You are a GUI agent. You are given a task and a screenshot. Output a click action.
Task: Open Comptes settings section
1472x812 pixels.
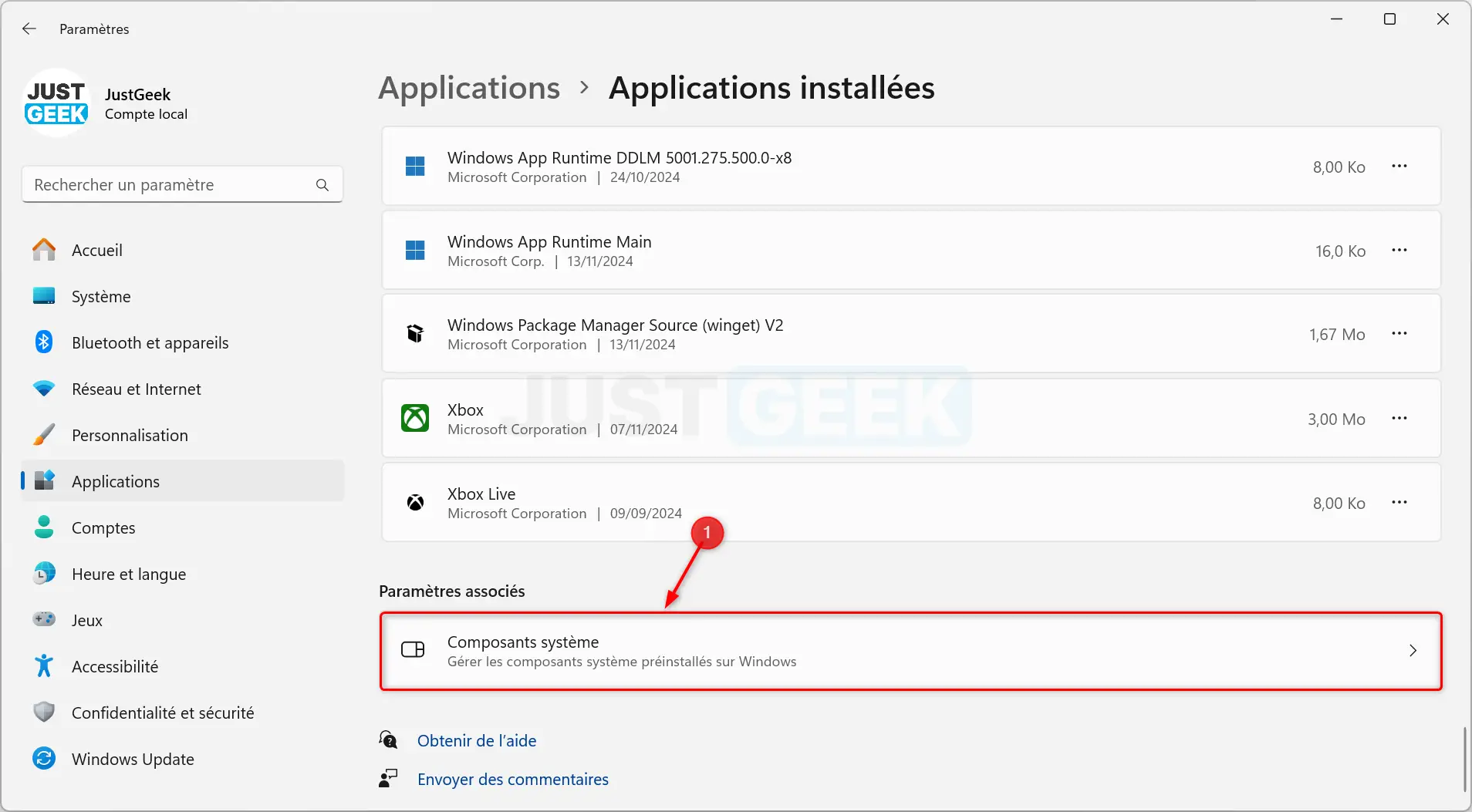click(182, 527)
